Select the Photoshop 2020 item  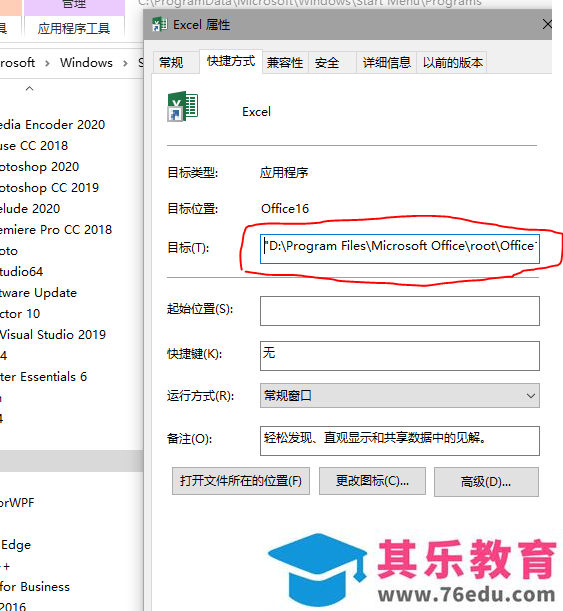tap(39, 167)
